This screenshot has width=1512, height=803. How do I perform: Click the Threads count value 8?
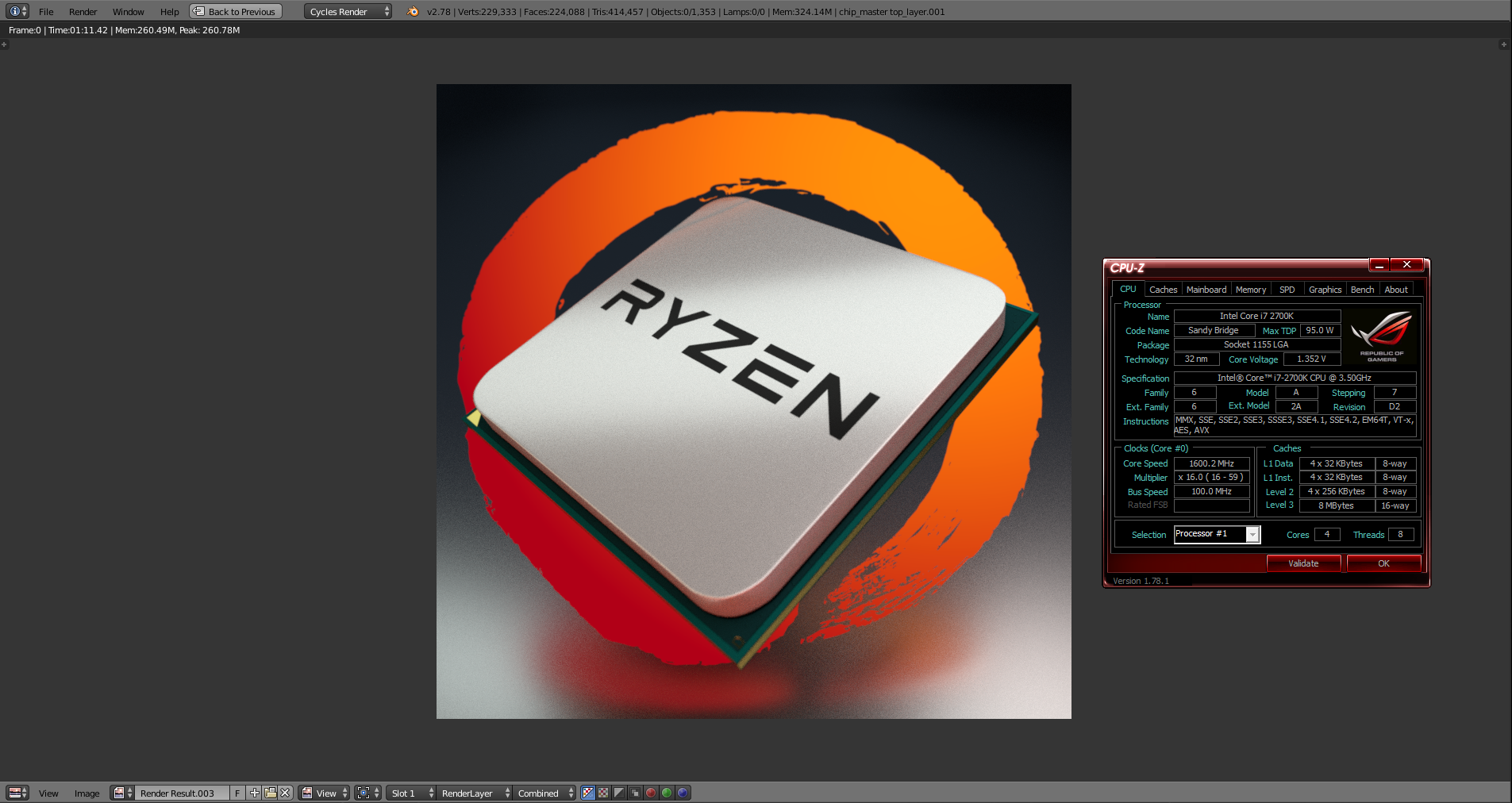coord(1400,534)
